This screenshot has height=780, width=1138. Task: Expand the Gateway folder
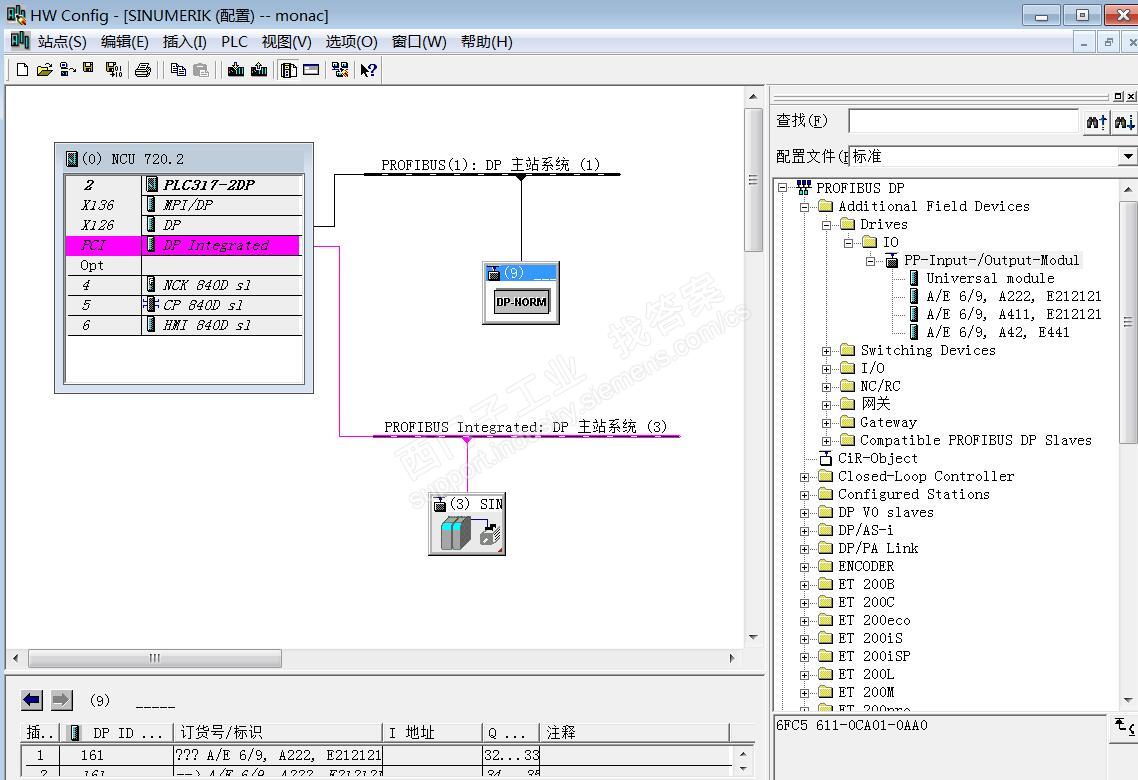tap(826, 423)
